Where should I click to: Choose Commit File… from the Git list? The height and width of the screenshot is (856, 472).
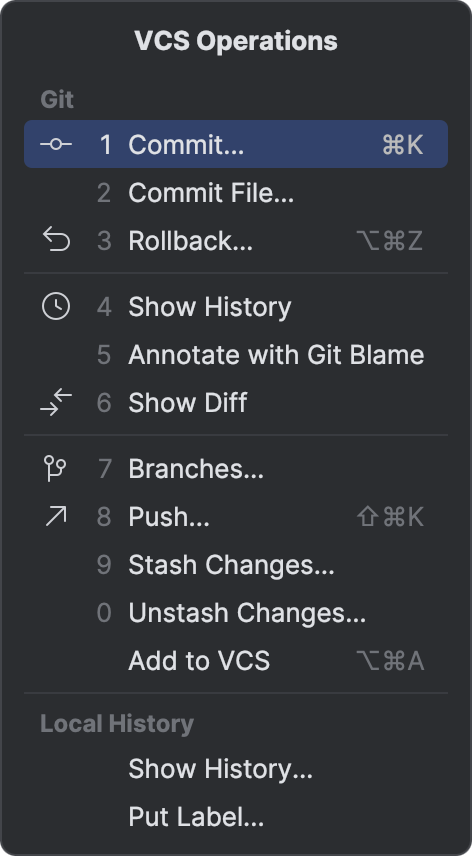(236, 193)
